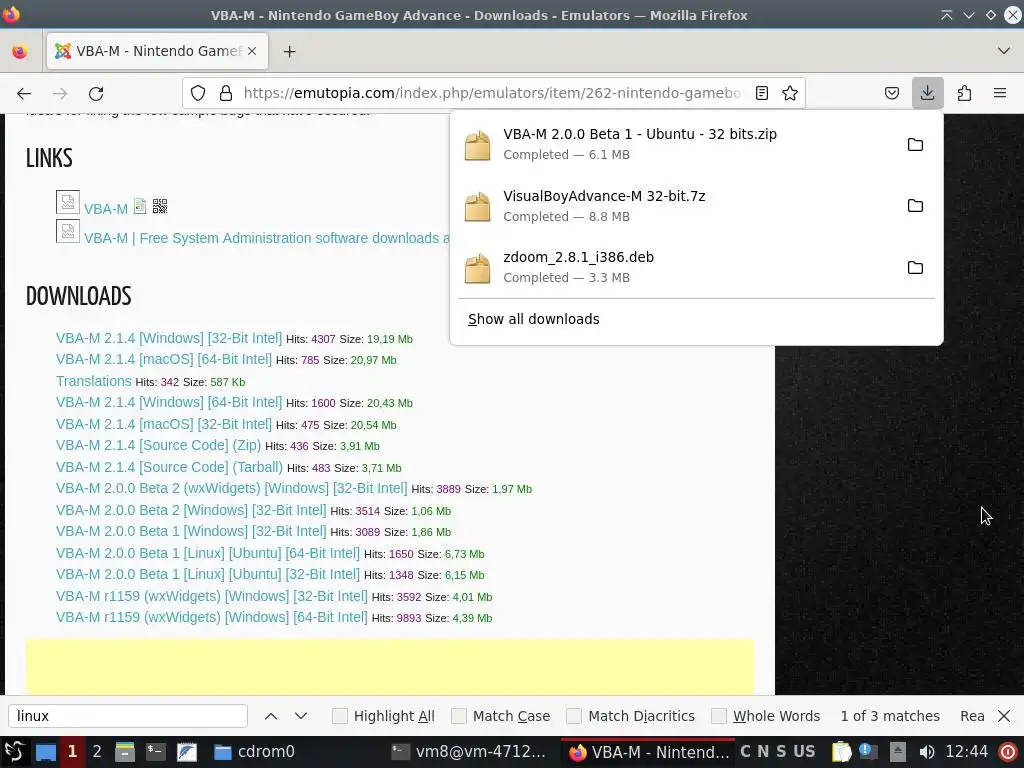This screenshot has height=768, width=1024.
Task: Open the VBA-M homepage link
Action: (x=106, y=209)
